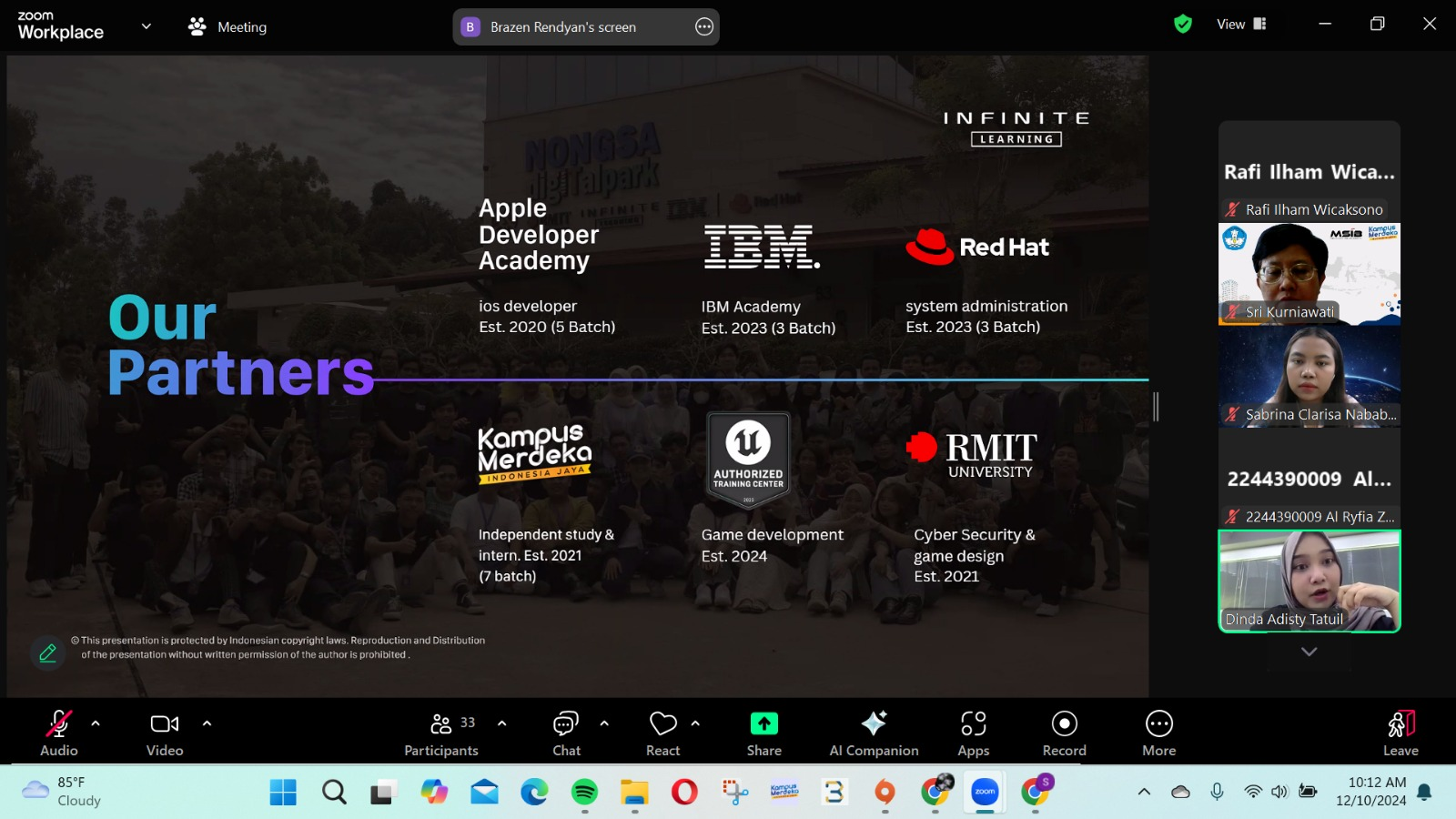Open OneDrive cloud tray icon
This screenshot has width=1456, height=819.
(x=1180, y=792)
